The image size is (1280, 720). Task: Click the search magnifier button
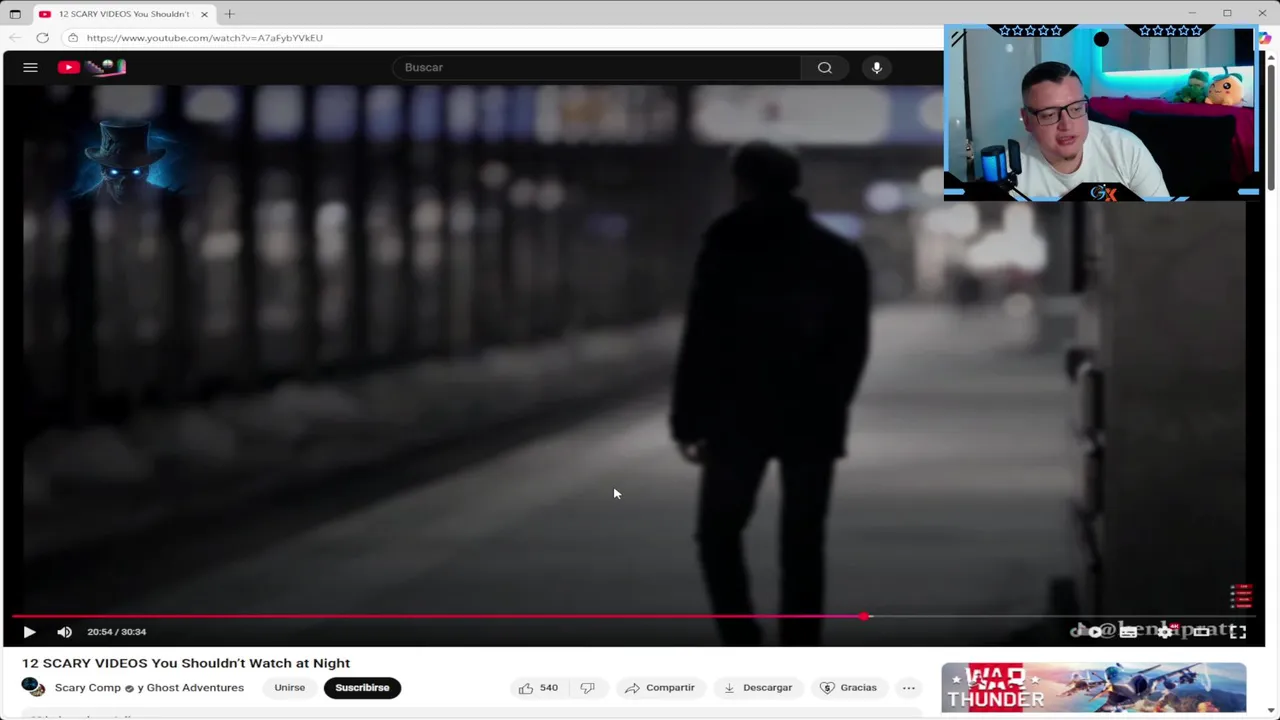tap(824, 67)
